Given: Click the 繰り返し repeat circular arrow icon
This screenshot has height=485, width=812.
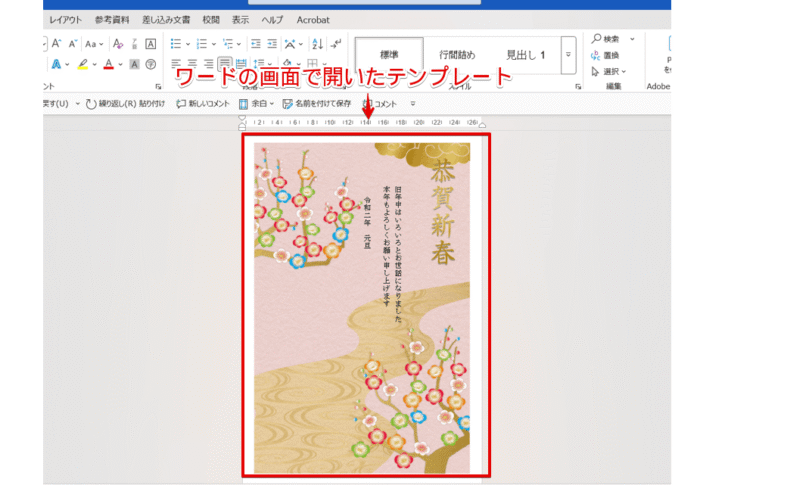Looking at the screenshot, I should (x=91, y=104).
